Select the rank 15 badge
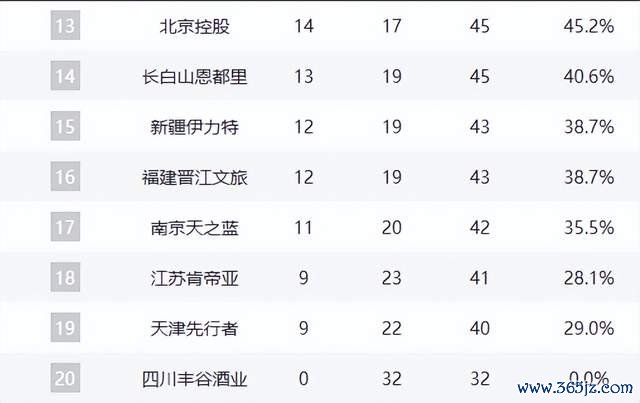Screen dimensions: 640x403 (x=65, y=126)
